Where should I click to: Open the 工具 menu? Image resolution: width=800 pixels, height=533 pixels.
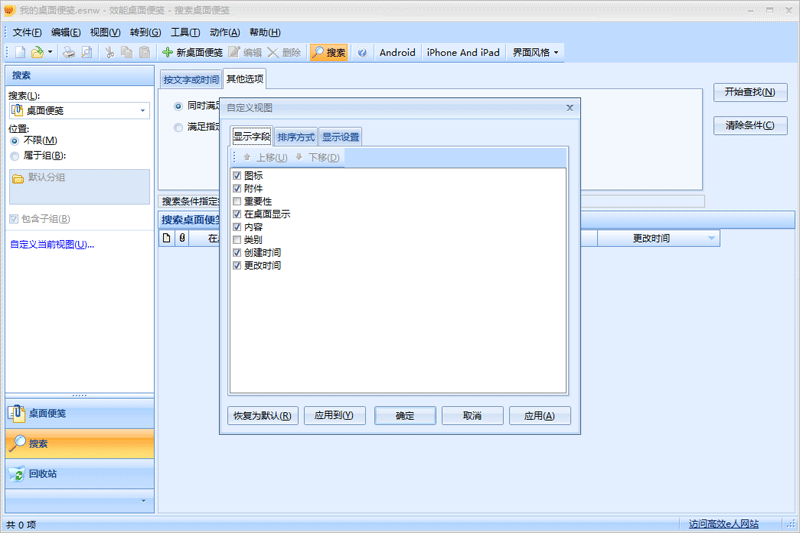[185, 32]
